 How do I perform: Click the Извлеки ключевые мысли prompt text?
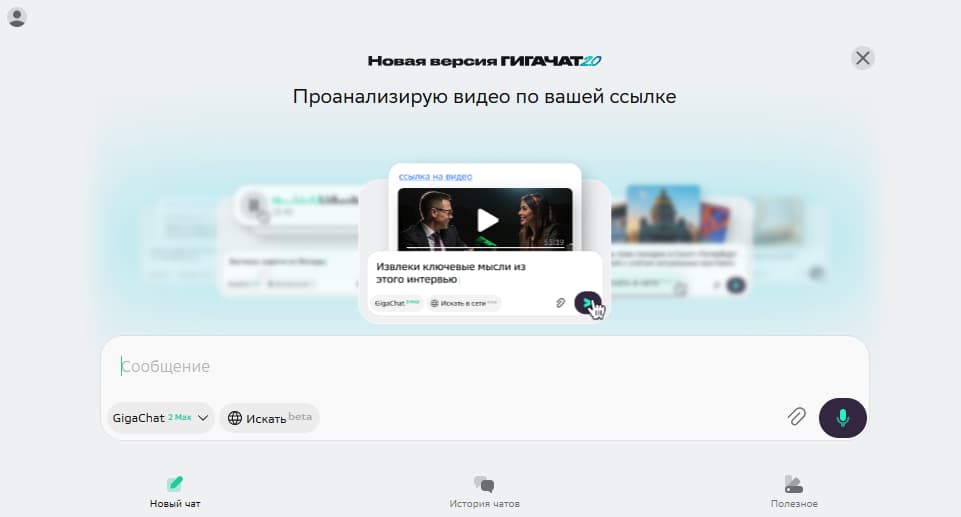point(450,273)
